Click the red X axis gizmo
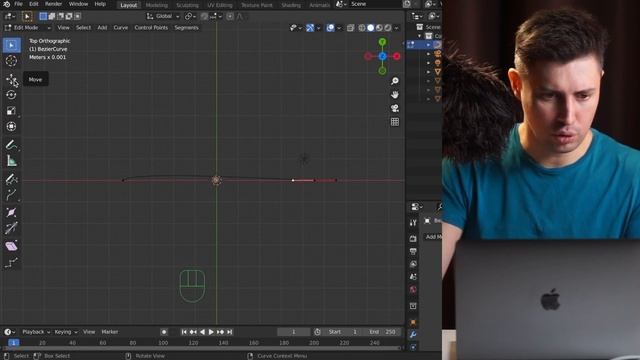Viewport: 640px width, 360px height. [x=396, y=56]
